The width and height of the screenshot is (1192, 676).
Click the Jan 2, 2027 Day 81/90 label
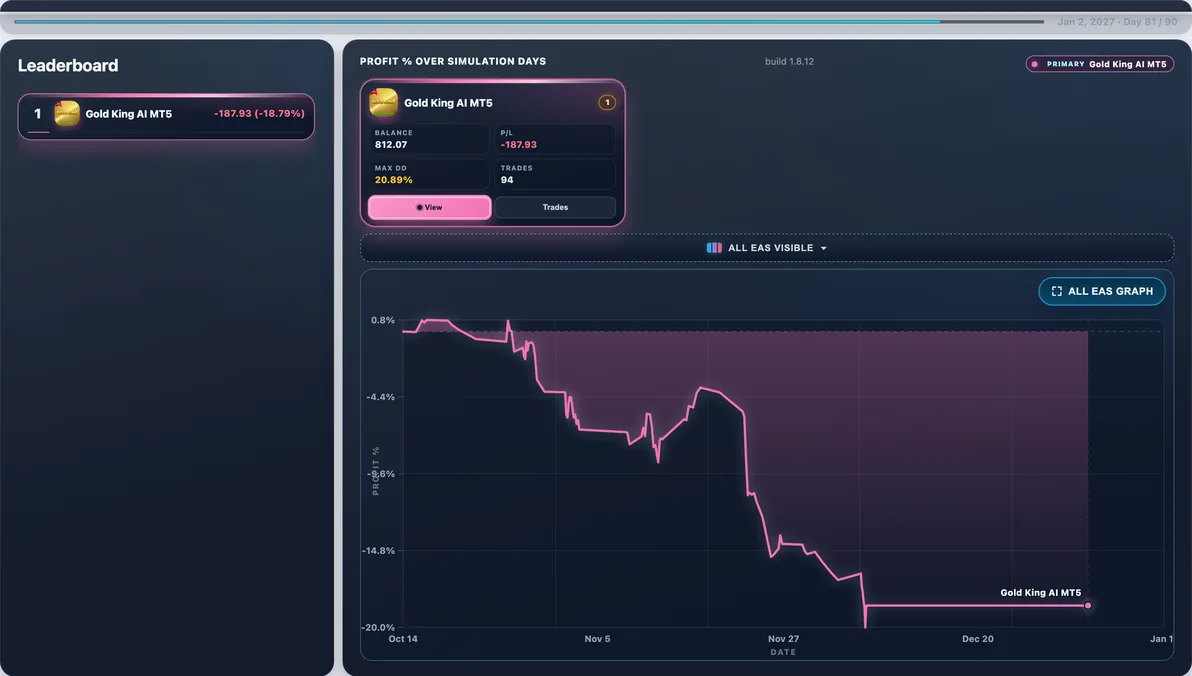coord(1117,21)
